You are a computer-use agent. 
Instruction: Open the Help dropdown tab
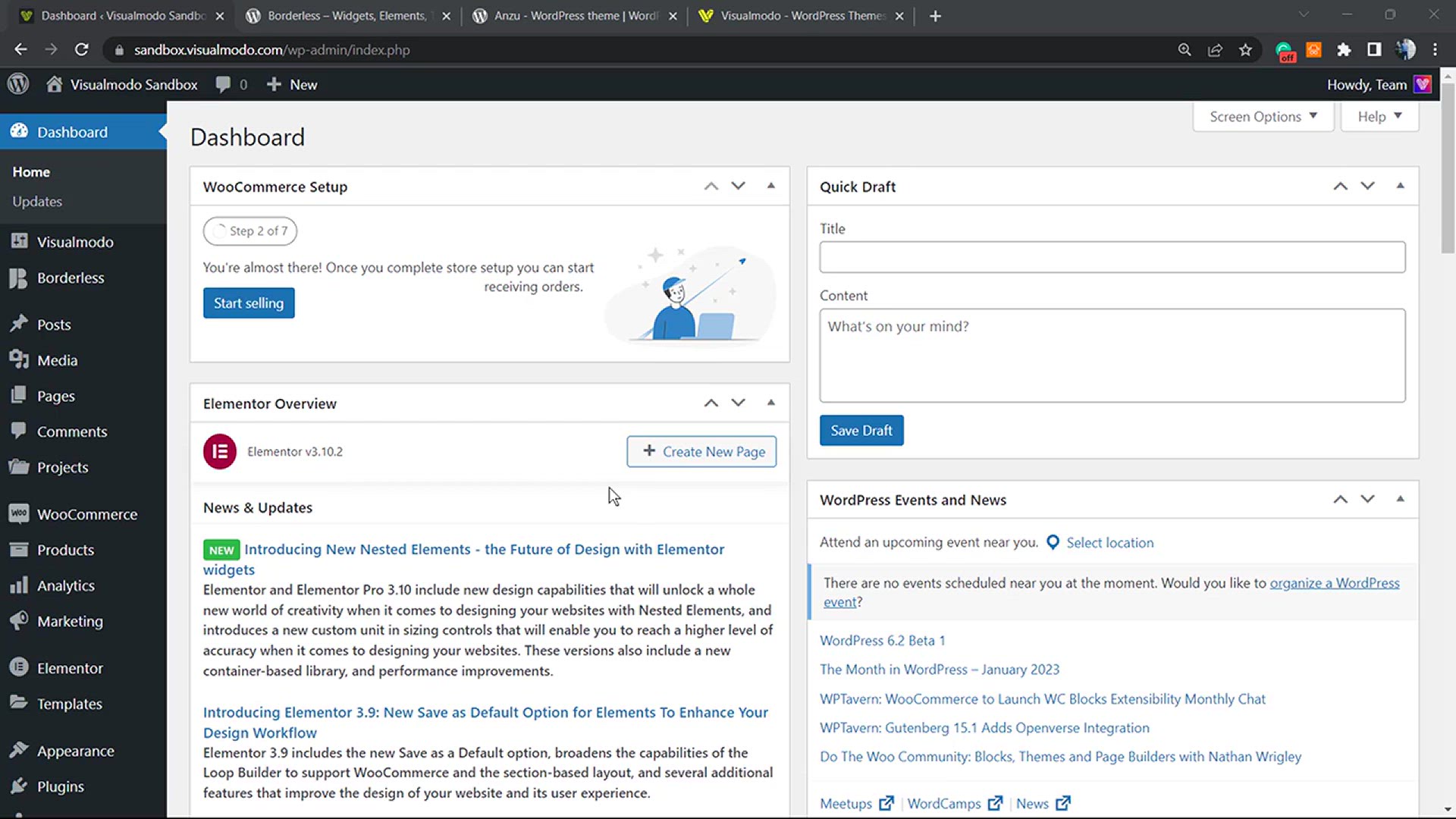pos(1379,116)
